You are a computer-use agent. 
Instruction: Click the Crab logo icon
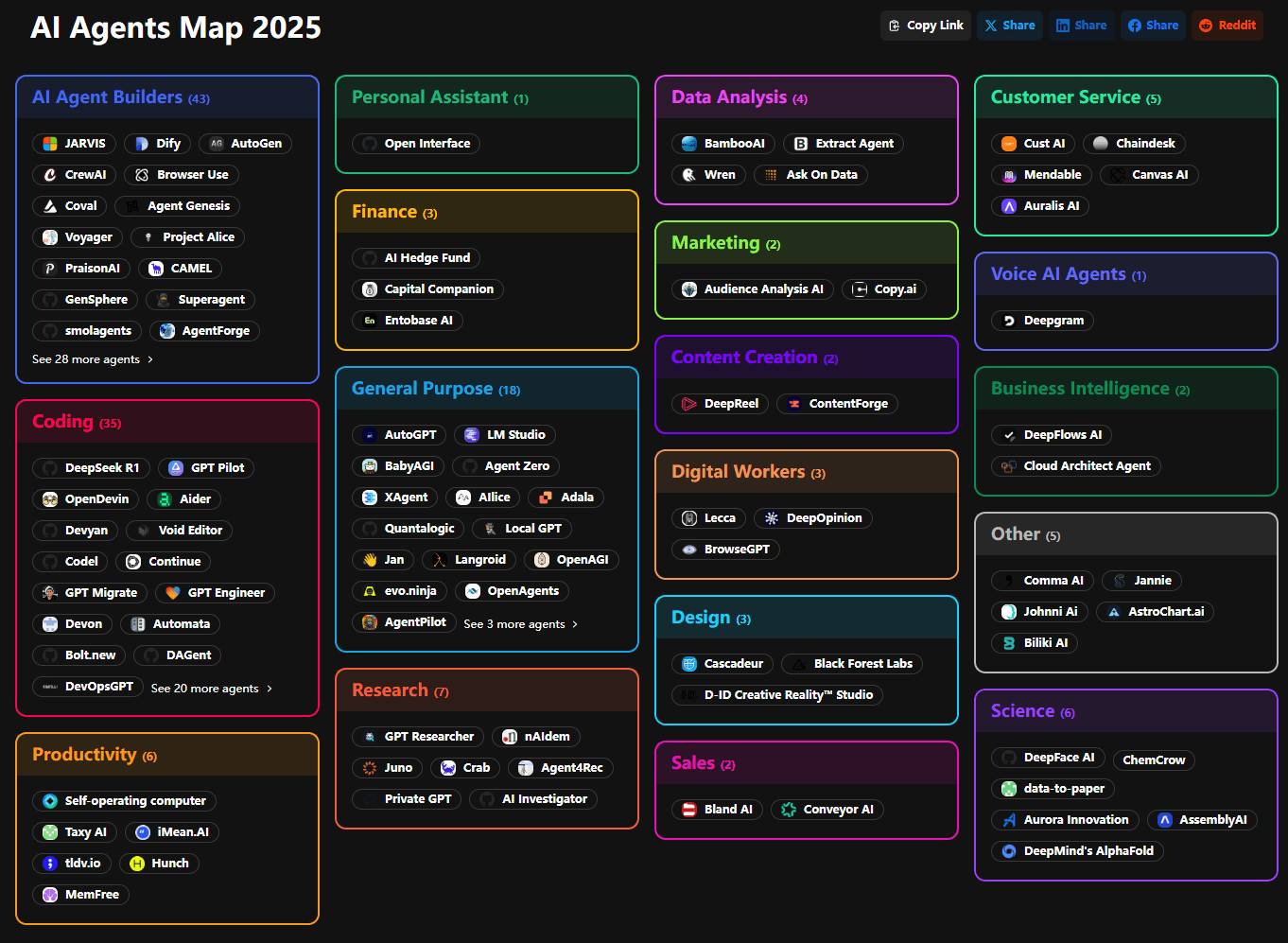pyautogui.click(x=448, y=768)
